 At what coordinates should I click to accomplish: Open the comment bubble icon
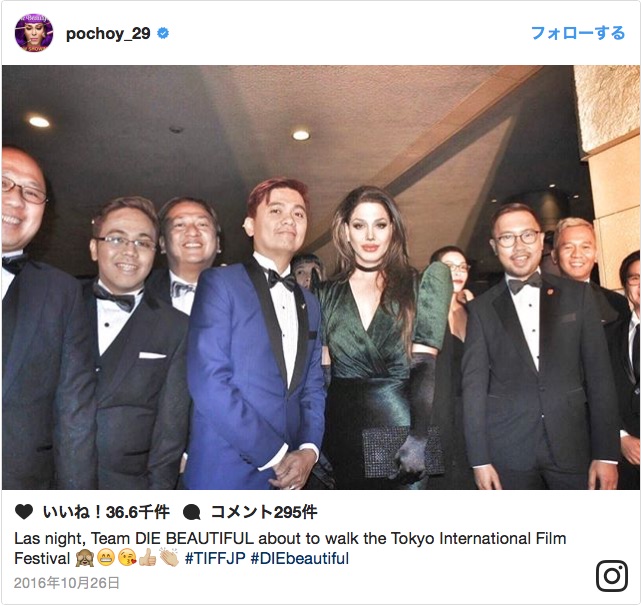pyautogui.click(x=192, y=512)
